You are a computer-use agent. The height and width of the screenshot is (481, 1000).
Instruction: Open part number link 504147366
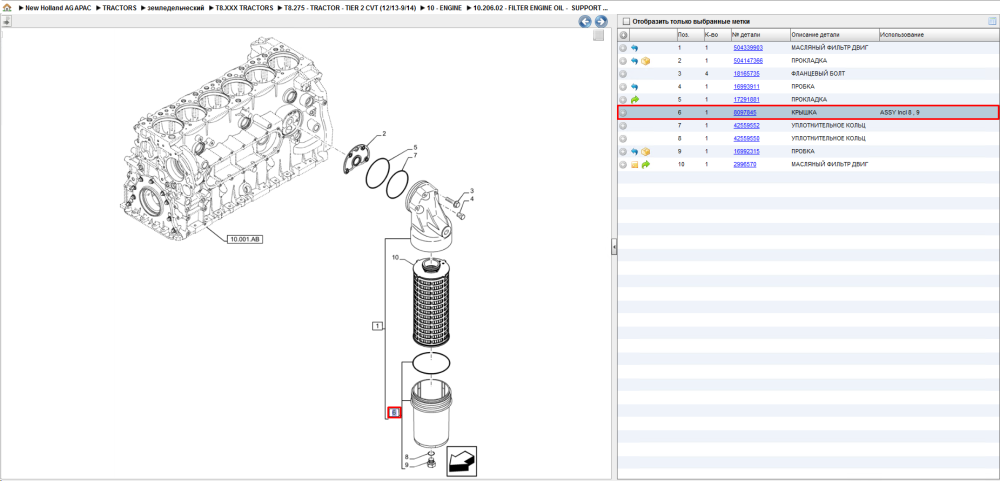click(x=748, y=61)
